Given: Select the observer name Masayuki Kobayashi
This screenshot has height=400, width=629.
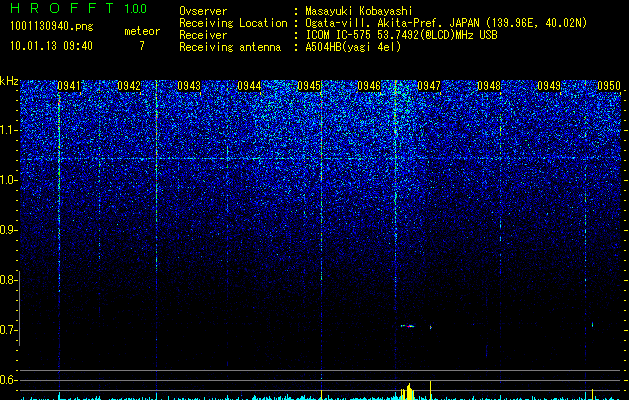Looking at the screenshot, I should [x=359, y=11].
